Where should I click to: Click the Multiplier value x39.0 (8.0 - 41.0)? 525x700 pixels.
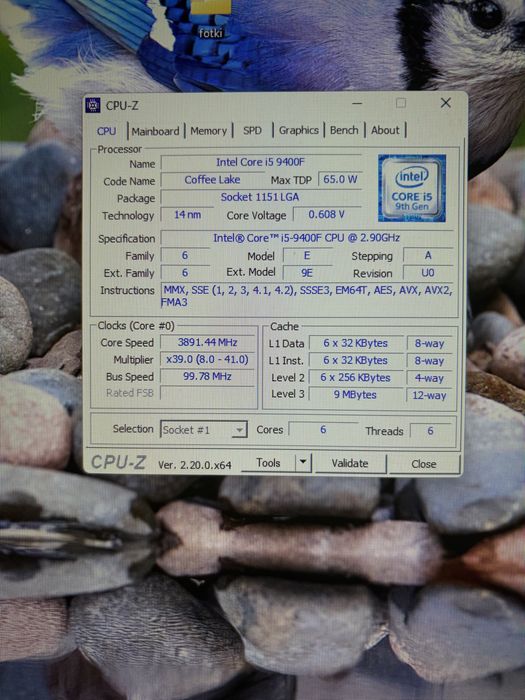point(208,359)
